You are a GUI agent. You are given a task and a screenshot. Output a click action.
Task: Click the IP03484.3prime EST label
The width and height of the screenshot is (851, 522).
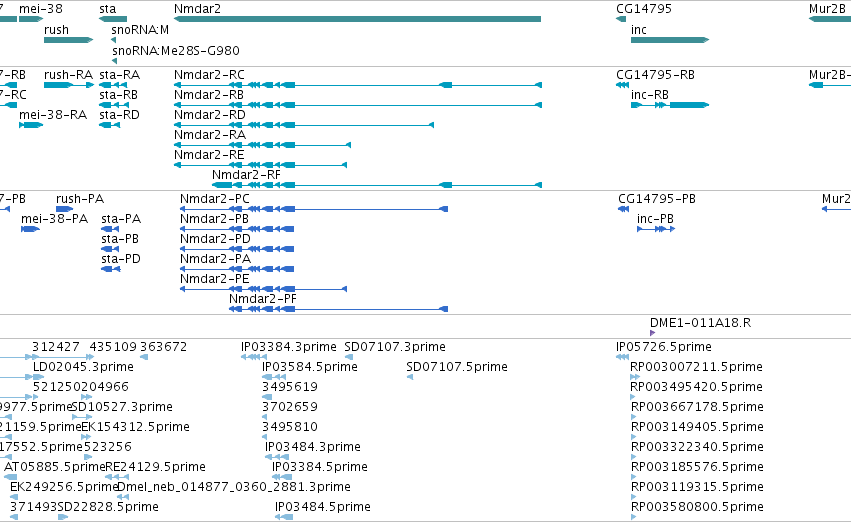(x=313, y=447)
